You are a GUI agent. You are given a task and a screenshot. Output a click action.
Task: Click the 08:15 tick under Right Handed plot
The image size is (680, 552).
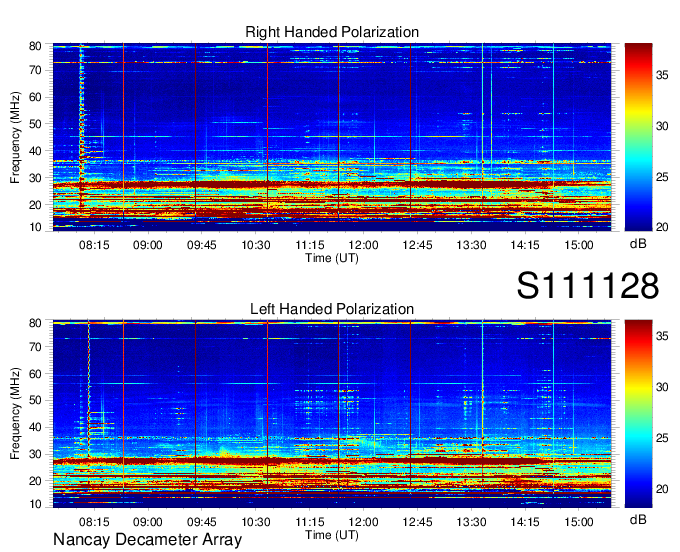[94, 245]
